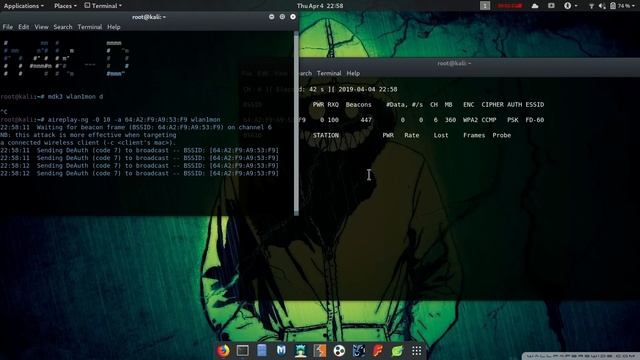This screenshot has width=640, height=360.
Task: Open Search menu in left terminal
Action: pyautogui.click(x=63, y=27)
